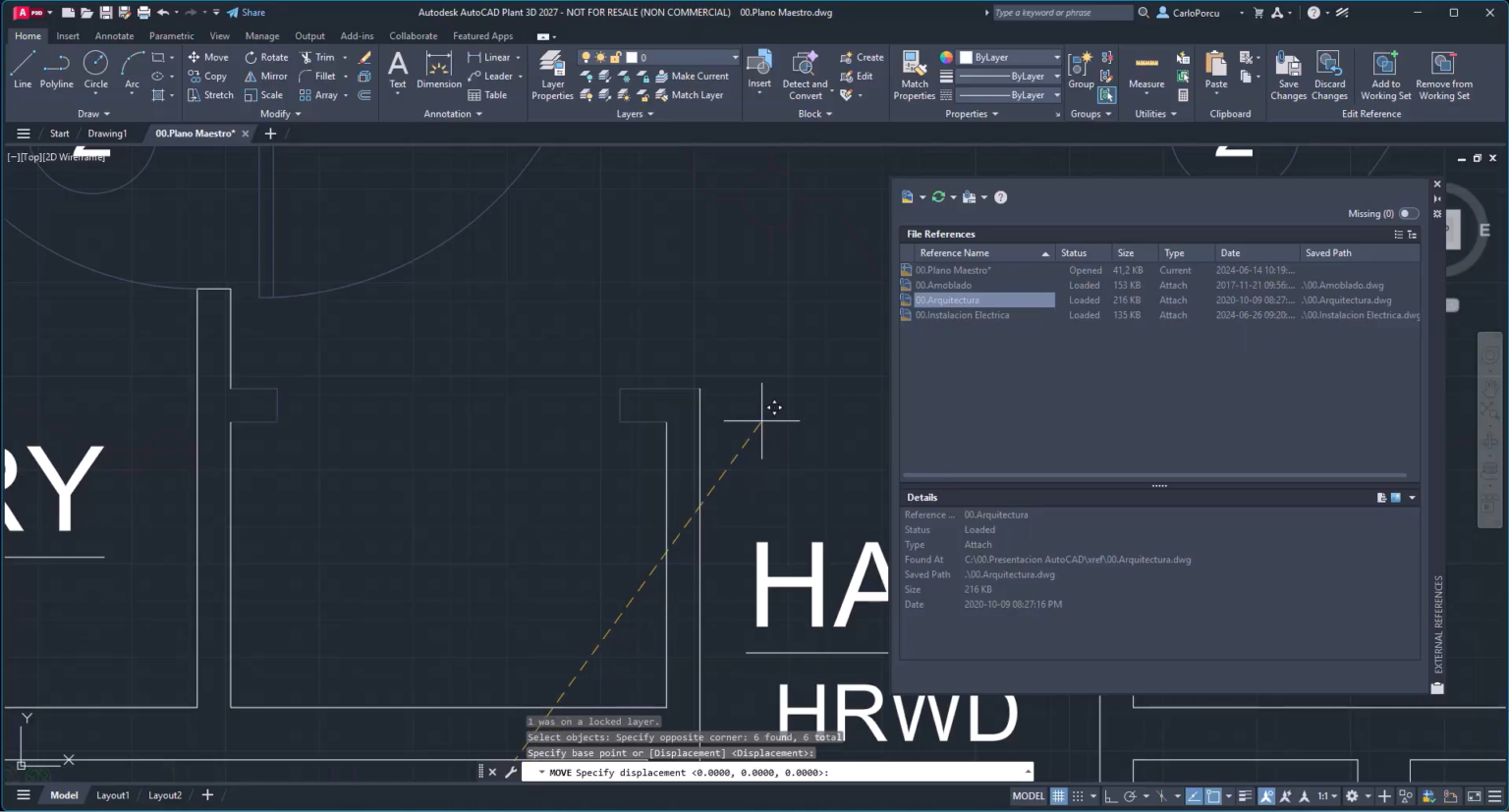Pick the Arc tool
The width and height of the screenshot is (1509, 812).
[132, 71]
